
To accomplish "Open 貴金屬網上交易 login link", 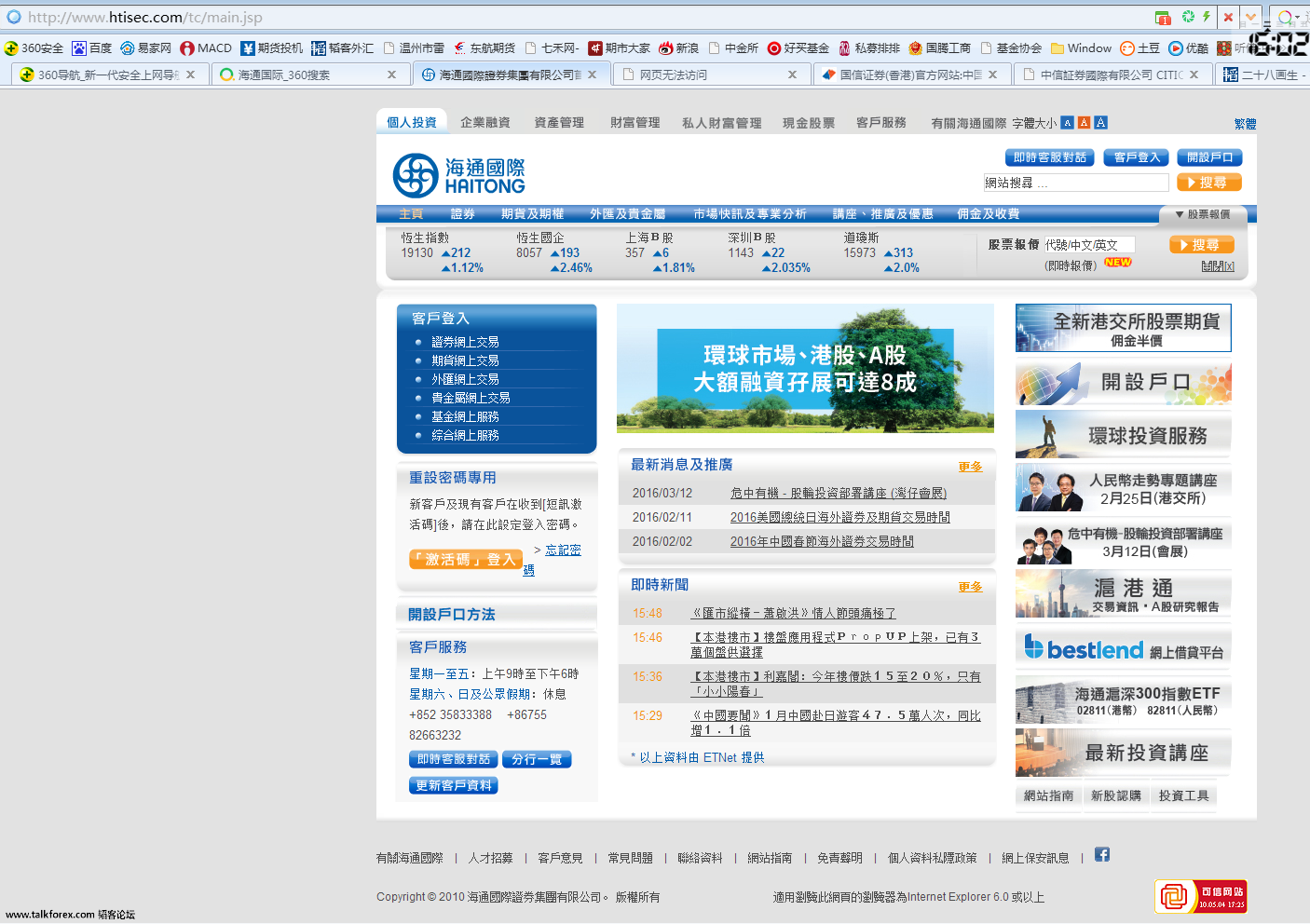I will coord(471,398).
